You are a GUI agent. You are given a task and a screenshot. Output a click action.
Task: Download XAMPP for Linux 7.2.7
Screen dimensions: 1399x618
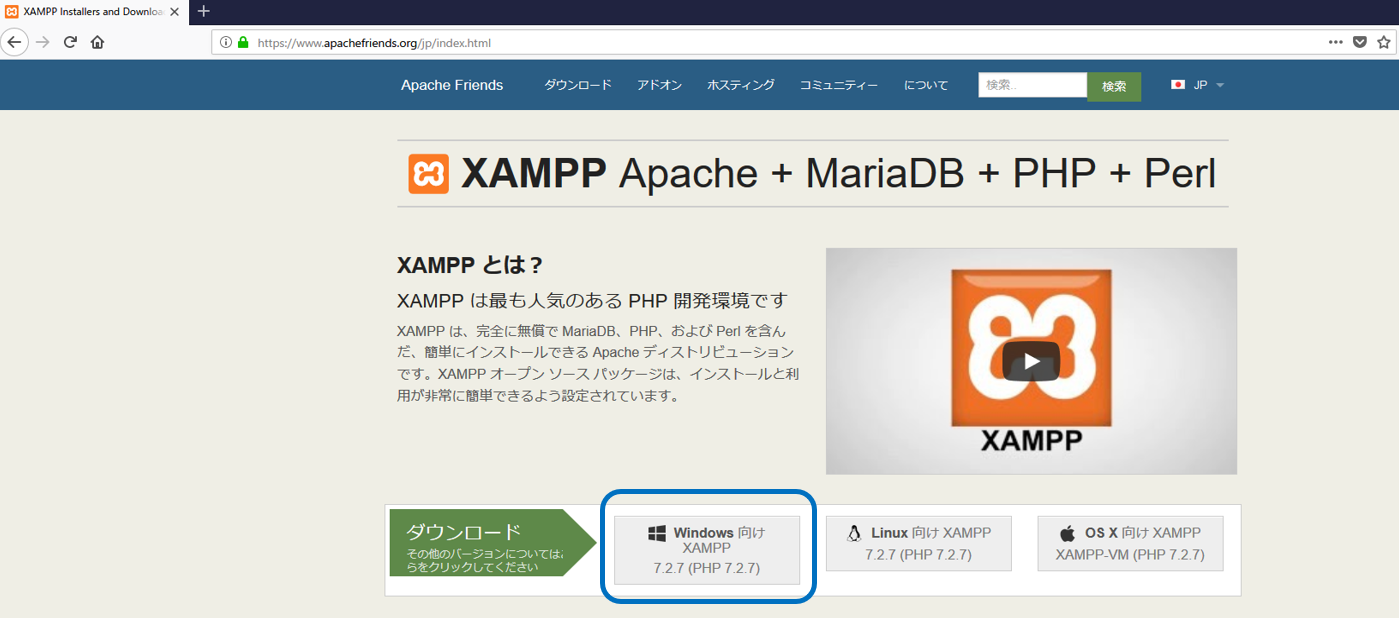pyautogui.click(x=919, y=543)
